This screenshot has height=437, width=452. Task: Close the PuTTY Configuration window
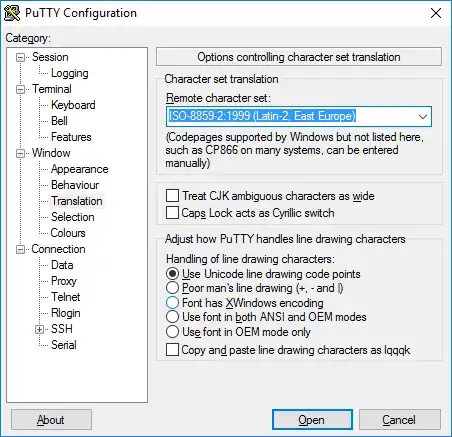pos(436,13)
